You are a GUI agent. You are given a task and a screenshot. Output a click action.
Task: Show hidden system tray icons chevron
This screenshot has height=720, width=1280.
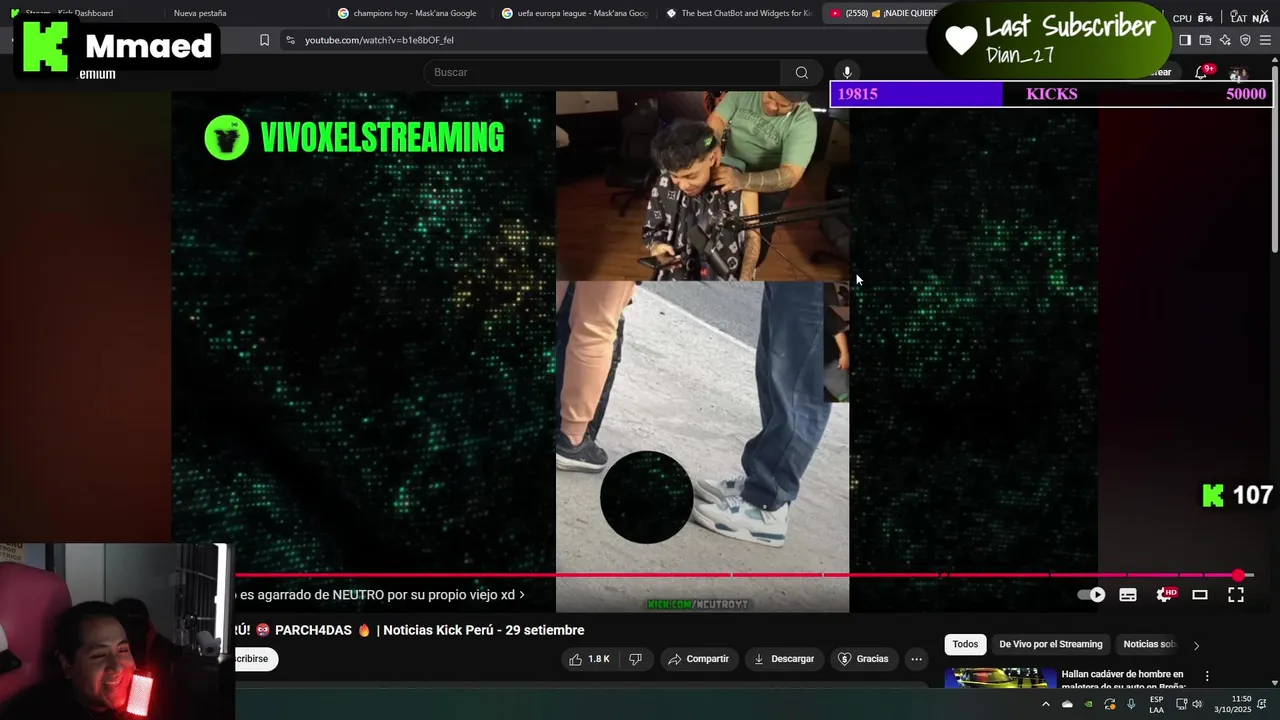coord(1046,705)
